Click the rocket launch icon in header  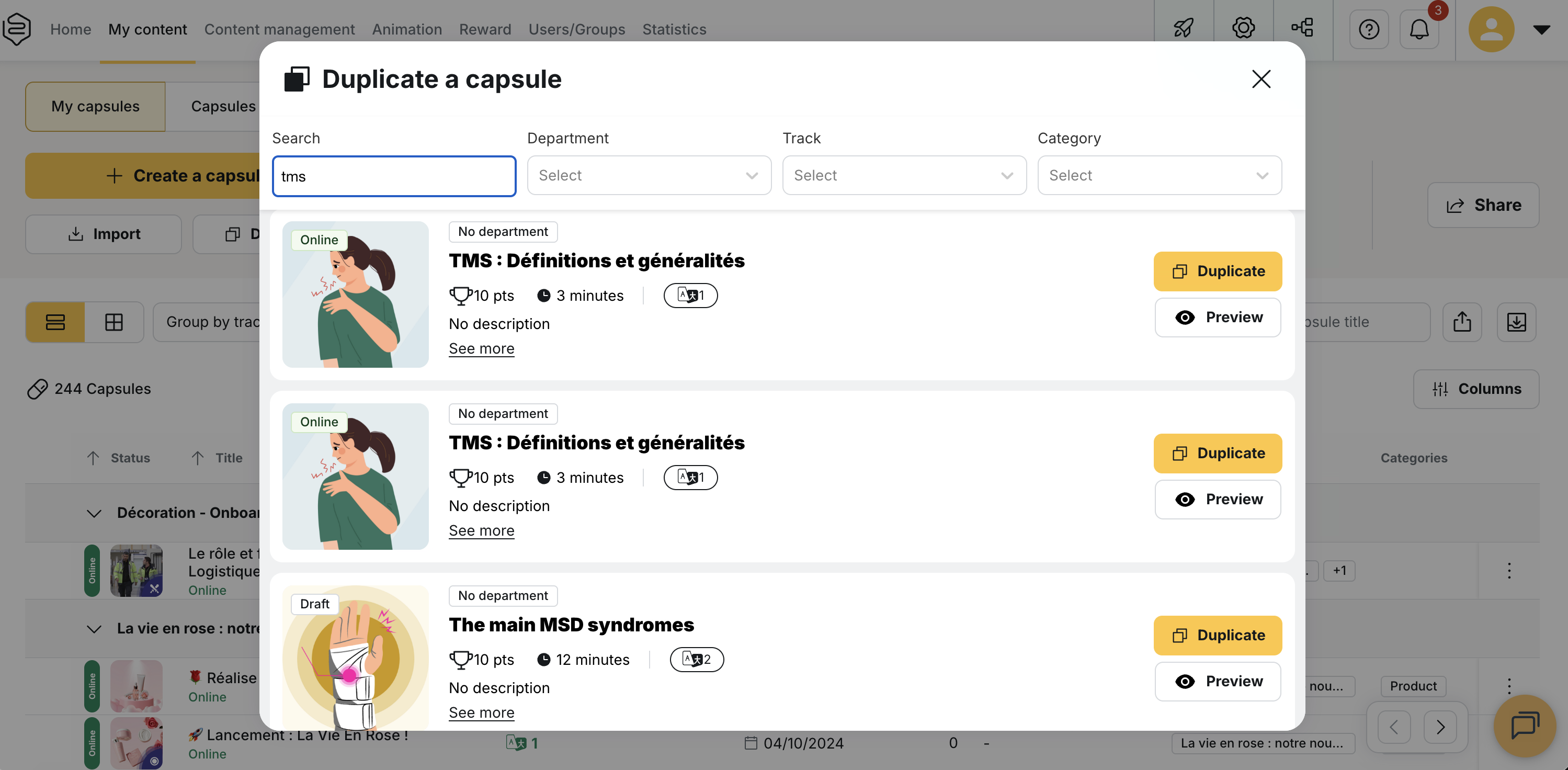pyautogui.click(x=1183, y=28)
